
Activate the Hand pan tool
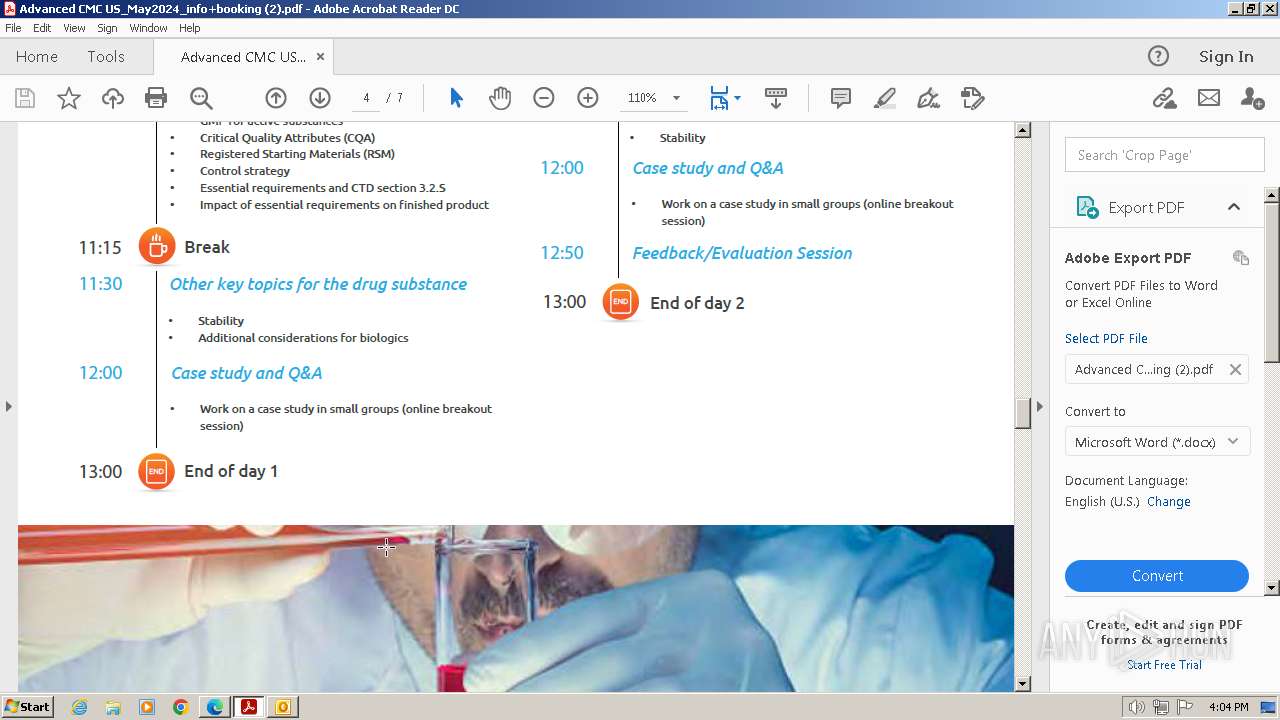(500, 98)
